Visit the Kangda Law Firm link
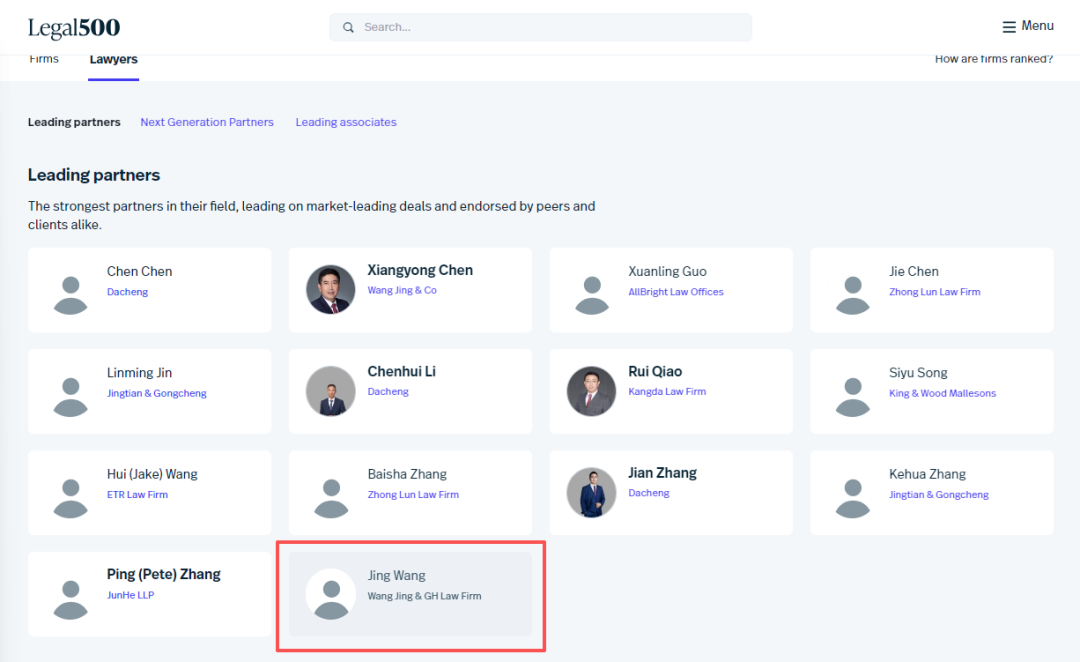The width and height of the screenshot is (1080, 662). (667, 391)
